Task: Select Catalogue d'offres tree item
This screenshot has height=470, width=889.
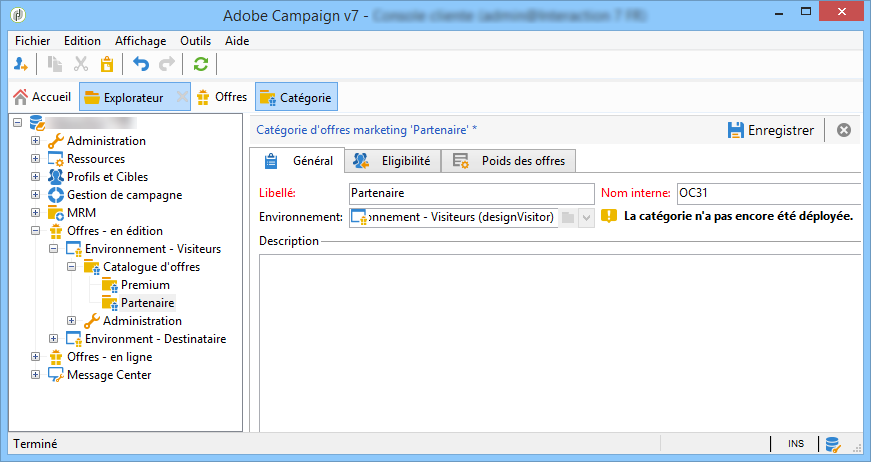Action: coord(151,266)
